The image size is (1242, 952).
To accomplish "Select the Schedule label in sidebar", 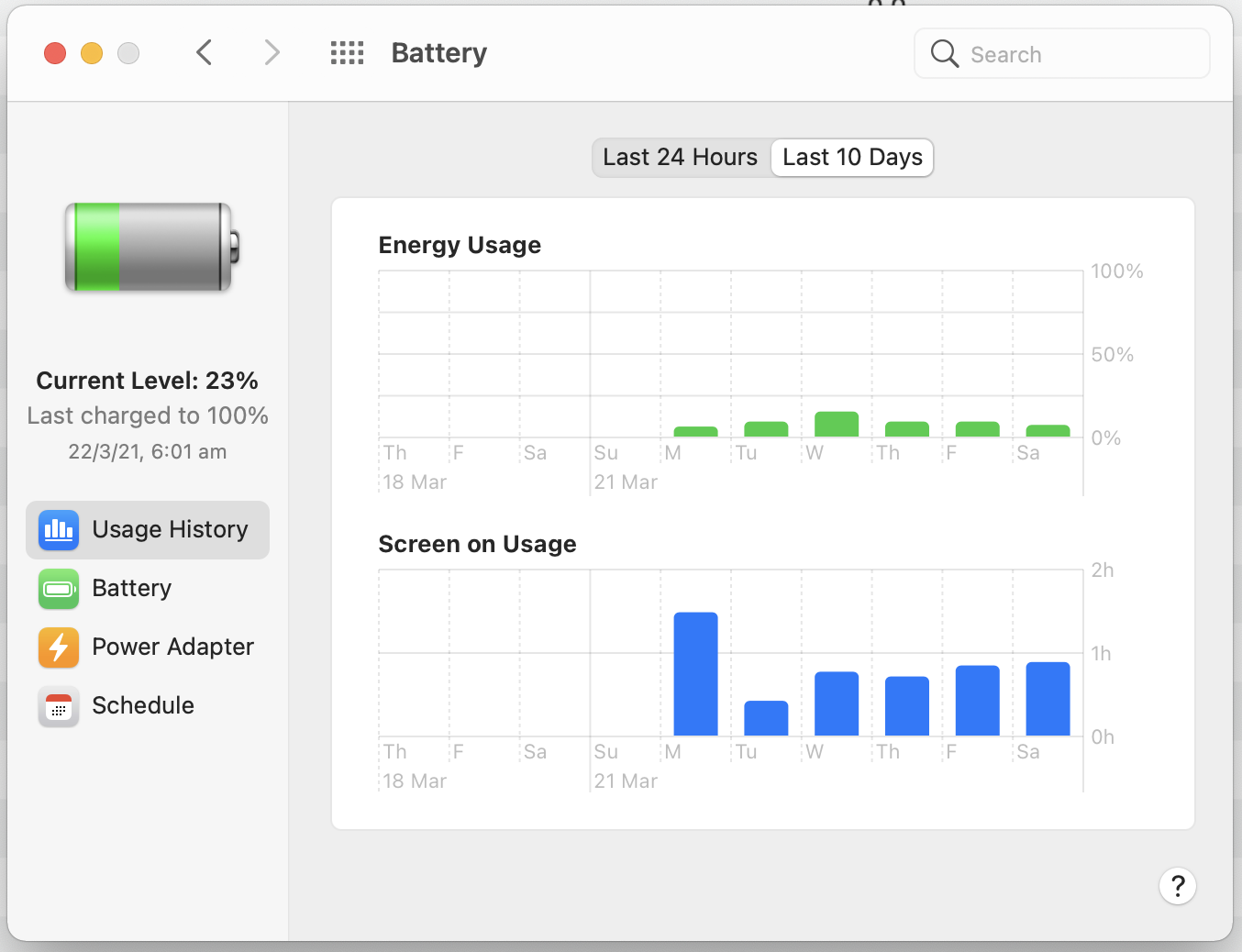I will (143, 705).
